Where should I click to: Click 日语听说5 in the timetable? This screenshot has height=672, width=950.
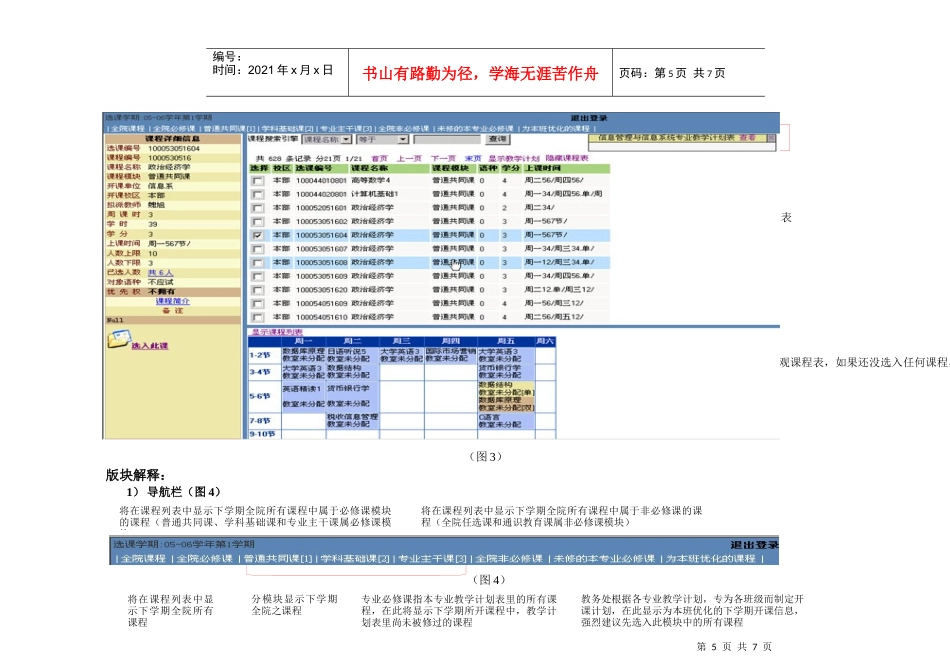pos(347,351)
